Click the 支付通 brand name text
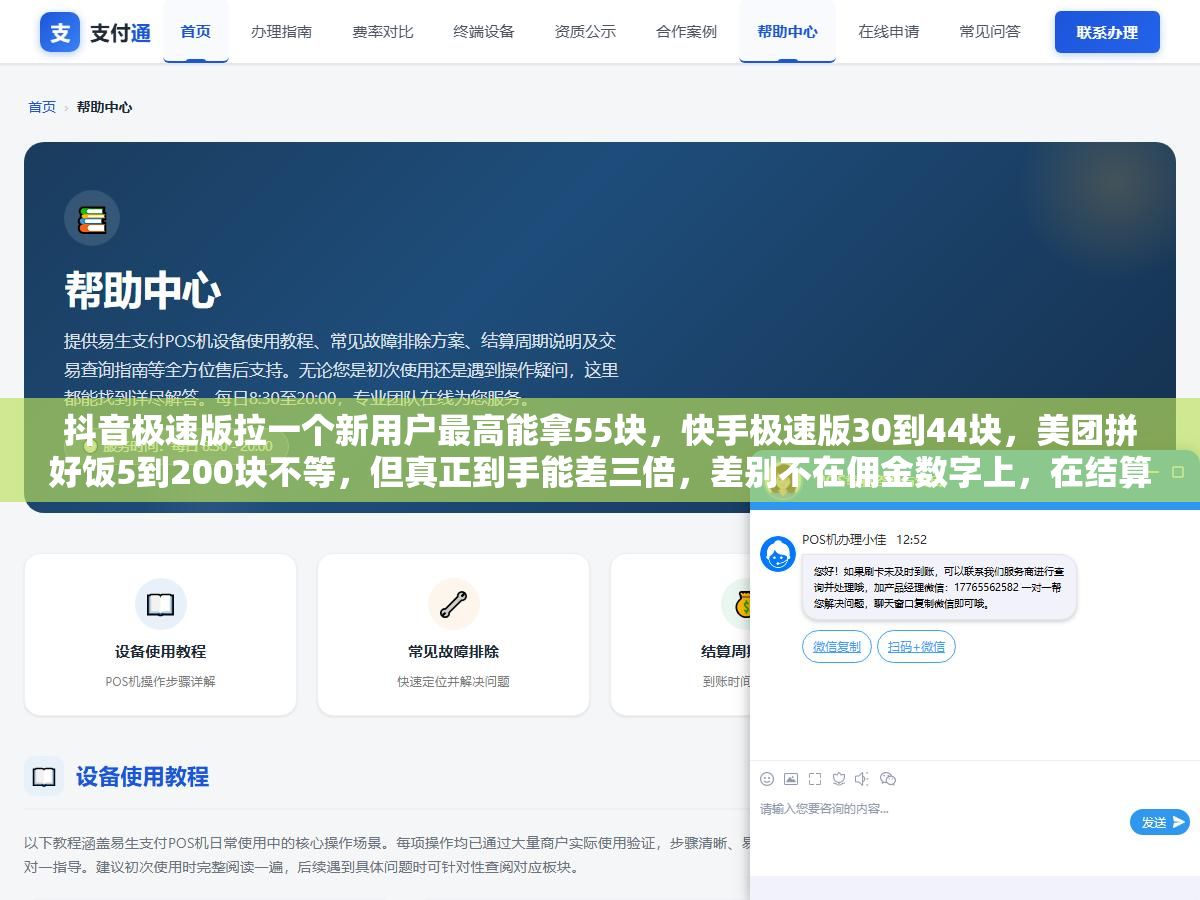1200x900 pixels. [x=121, y=33]
